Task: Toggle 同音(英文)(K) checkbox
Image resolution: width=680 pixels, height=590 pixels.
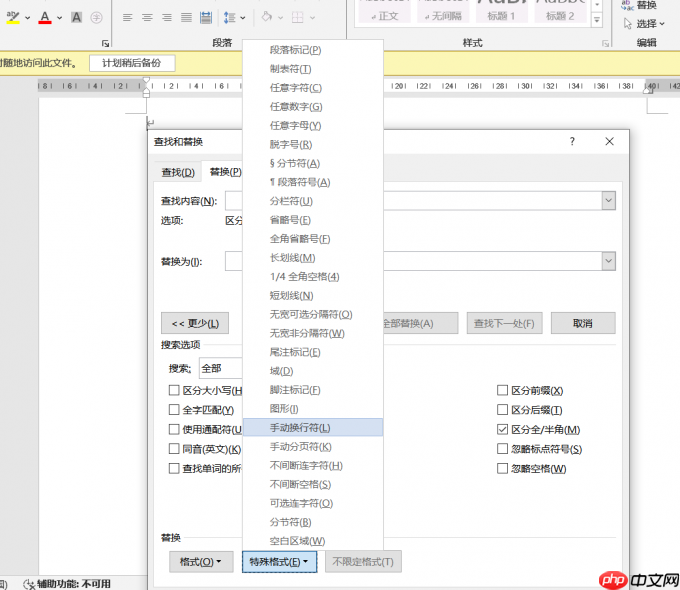Action: pyautogui.click(x=174, y=449)
